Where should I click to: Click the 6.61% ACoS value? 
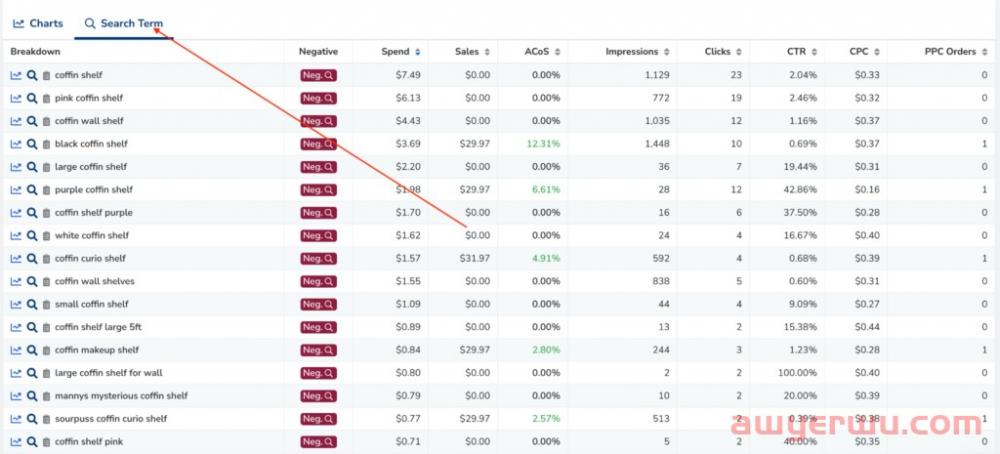pos(546,190)
